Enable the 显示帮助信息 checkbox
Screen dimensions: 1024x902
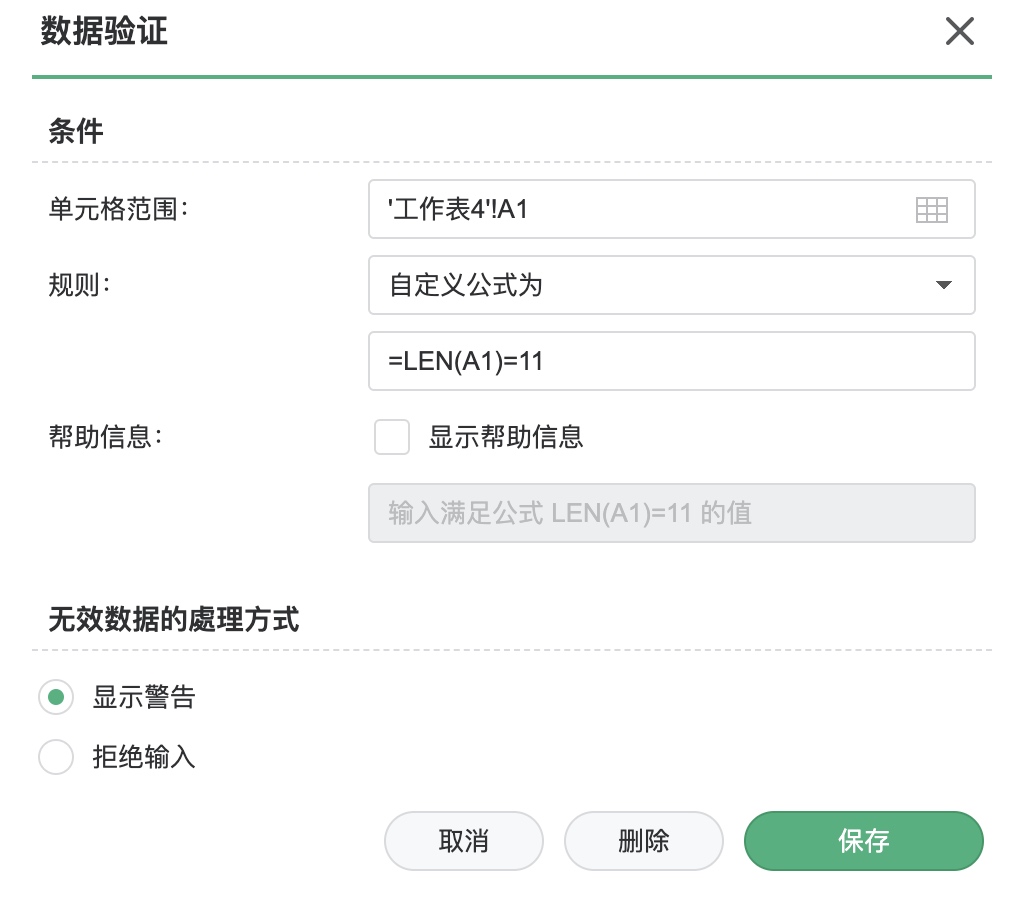392,437
